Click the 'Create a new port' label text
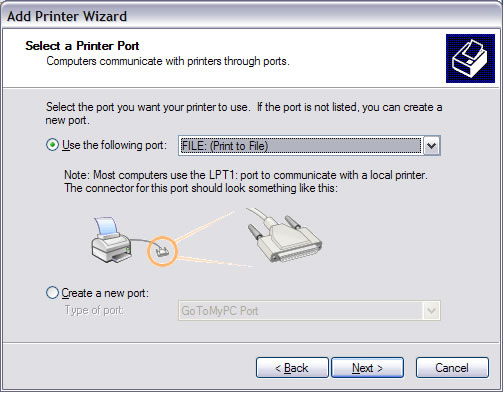The width and height of the screenshot is (504, 393). 105,293
